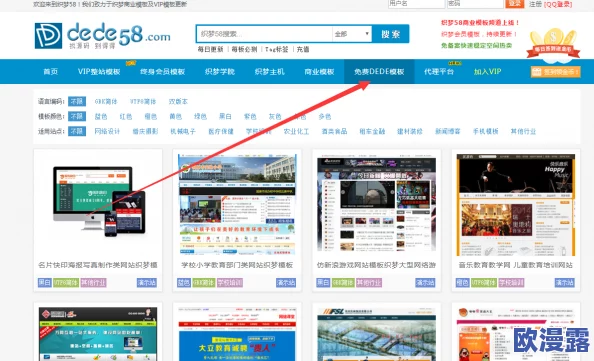Viewport: 594px width, 361px height.
Task: Open the 代理平台 menu item
Action: (439, 72)
